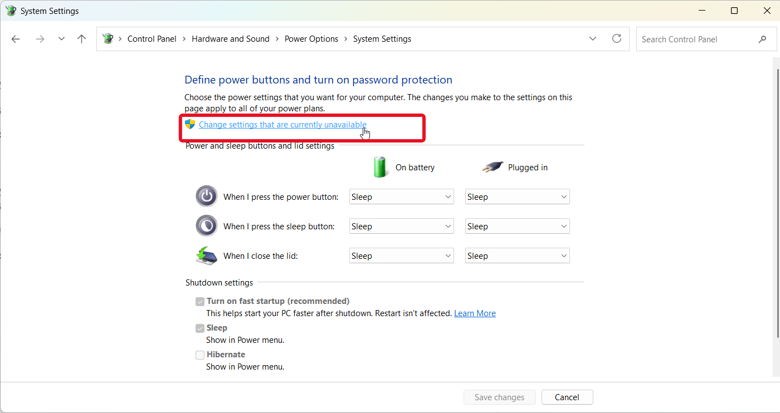780x413 pixels.
Task: Click 'When I close the lid:' label
Action: (x=260, y=256)
